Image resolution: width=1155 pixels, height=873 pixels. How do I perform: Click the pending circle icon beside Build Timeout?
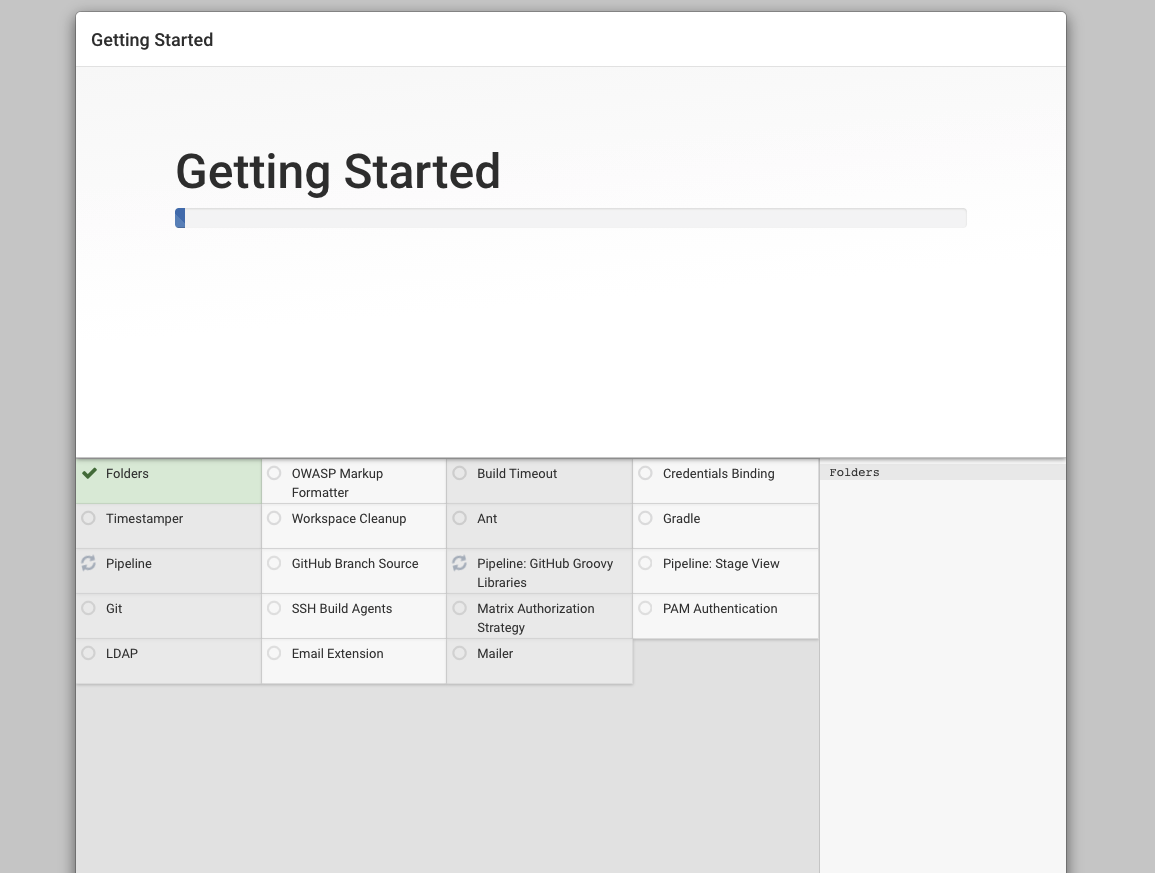coord(460,473)
